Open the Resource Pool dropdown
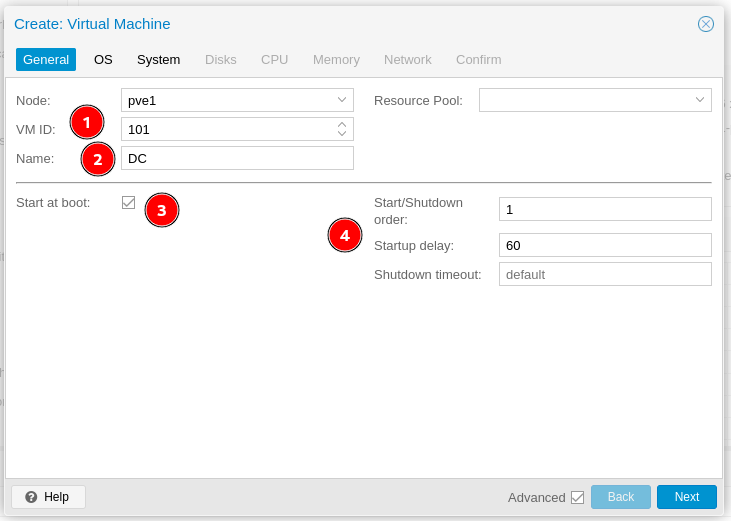 click(x=699, y=100)
